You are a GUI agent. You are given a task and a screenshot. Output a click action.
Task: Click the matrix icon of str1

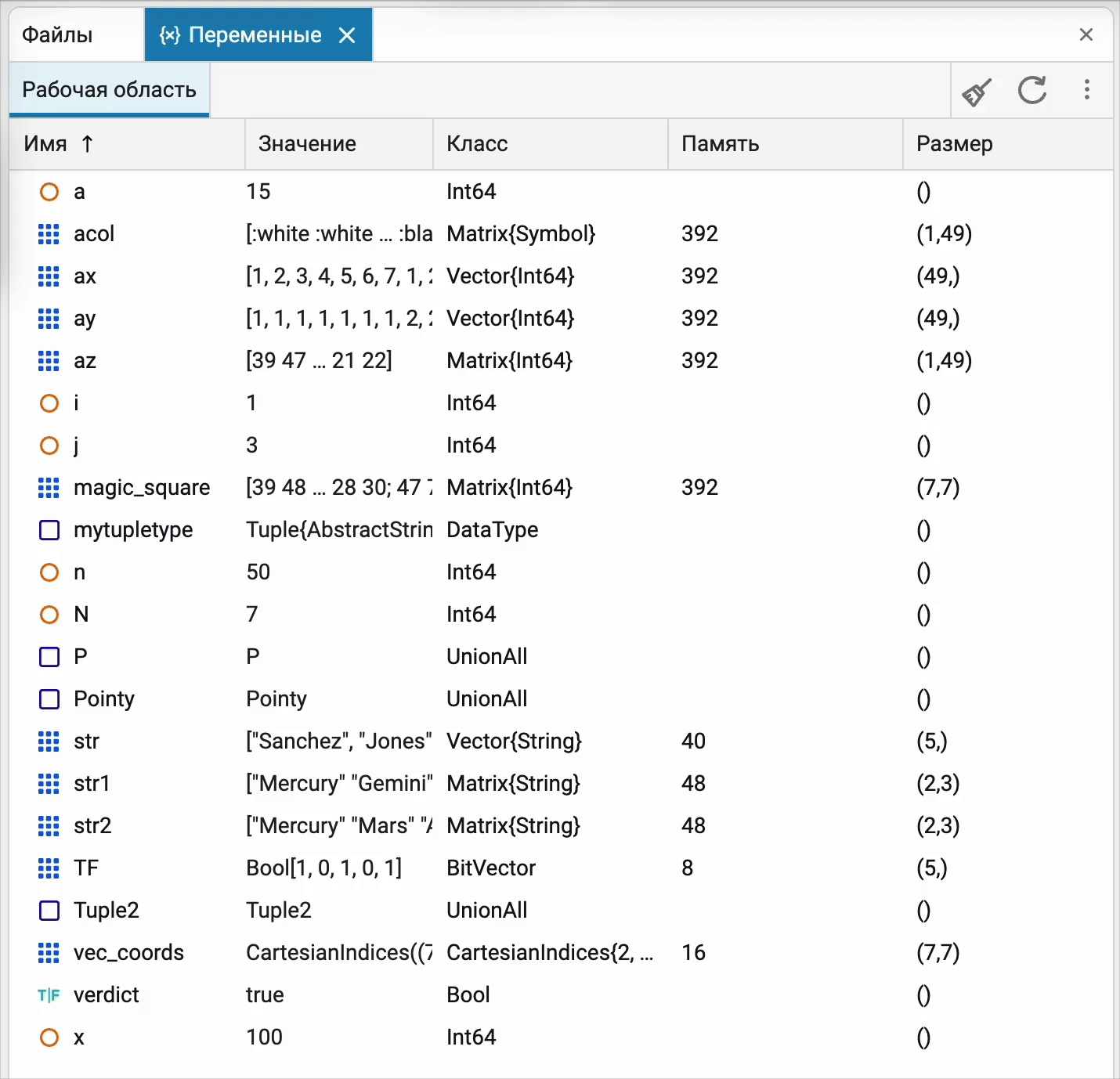tap(49, 784)
